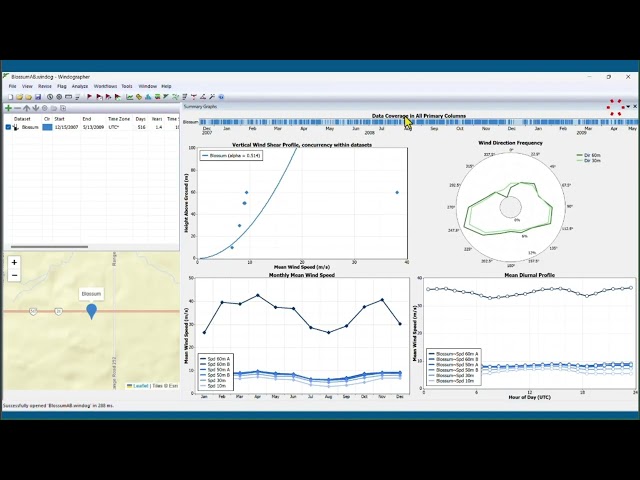
Task: Click the horizontal scrollbar under dataset table
Action: 49,247
